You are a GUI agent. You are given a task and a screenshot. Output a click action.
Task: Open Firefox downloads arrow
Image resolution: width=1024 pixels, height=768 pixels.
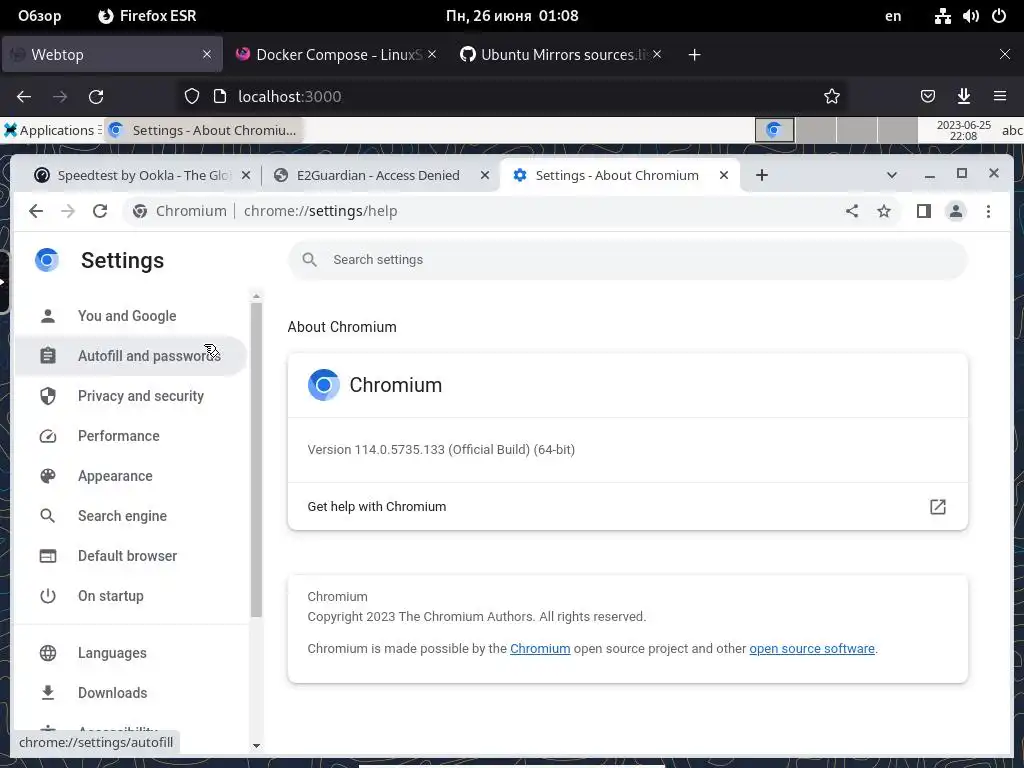(x=963, y=97)
